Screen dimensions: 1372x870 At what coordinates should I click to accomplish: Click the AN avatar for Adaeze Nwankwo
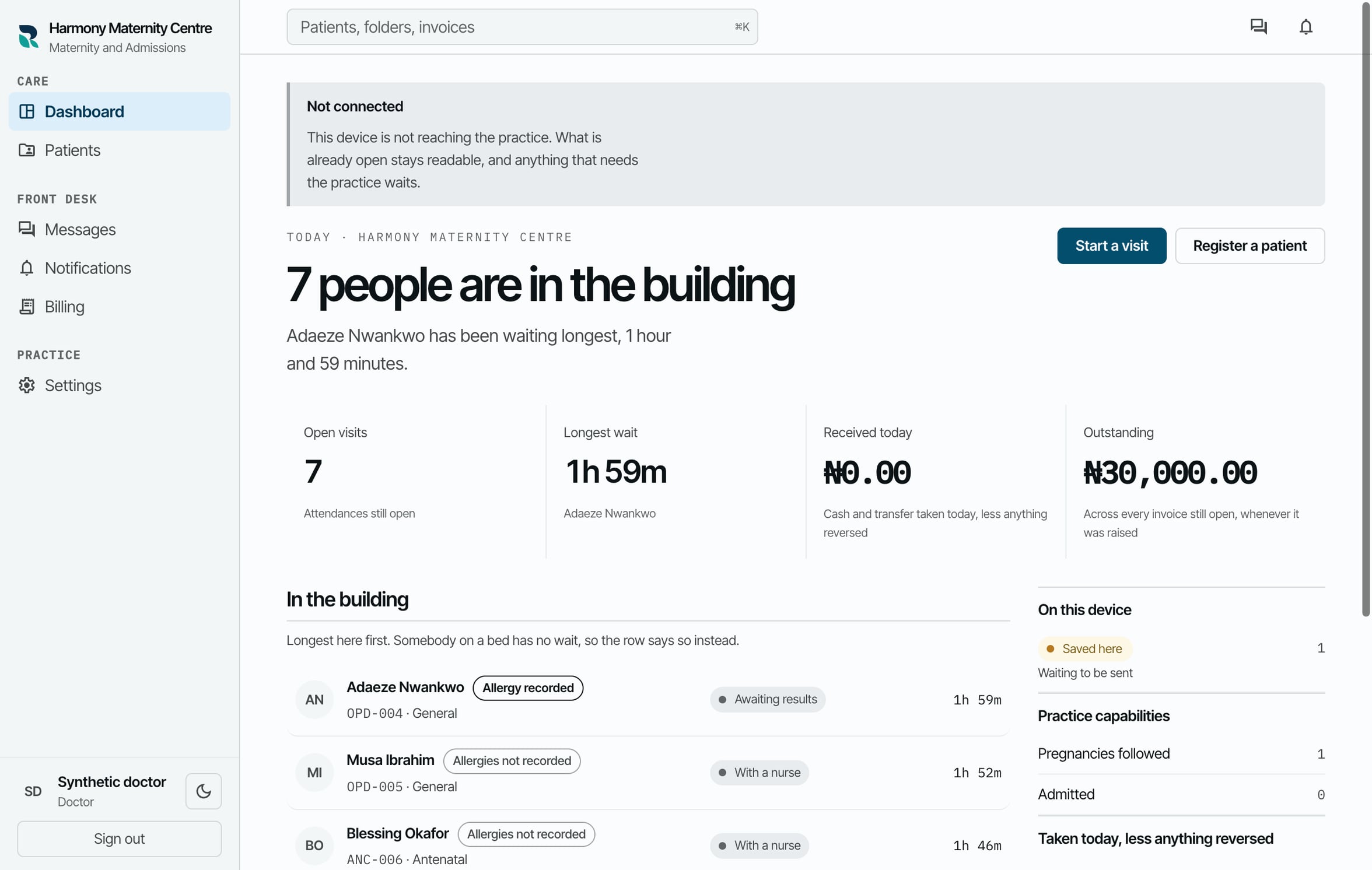pyautogui.click(x=314, y=700)
